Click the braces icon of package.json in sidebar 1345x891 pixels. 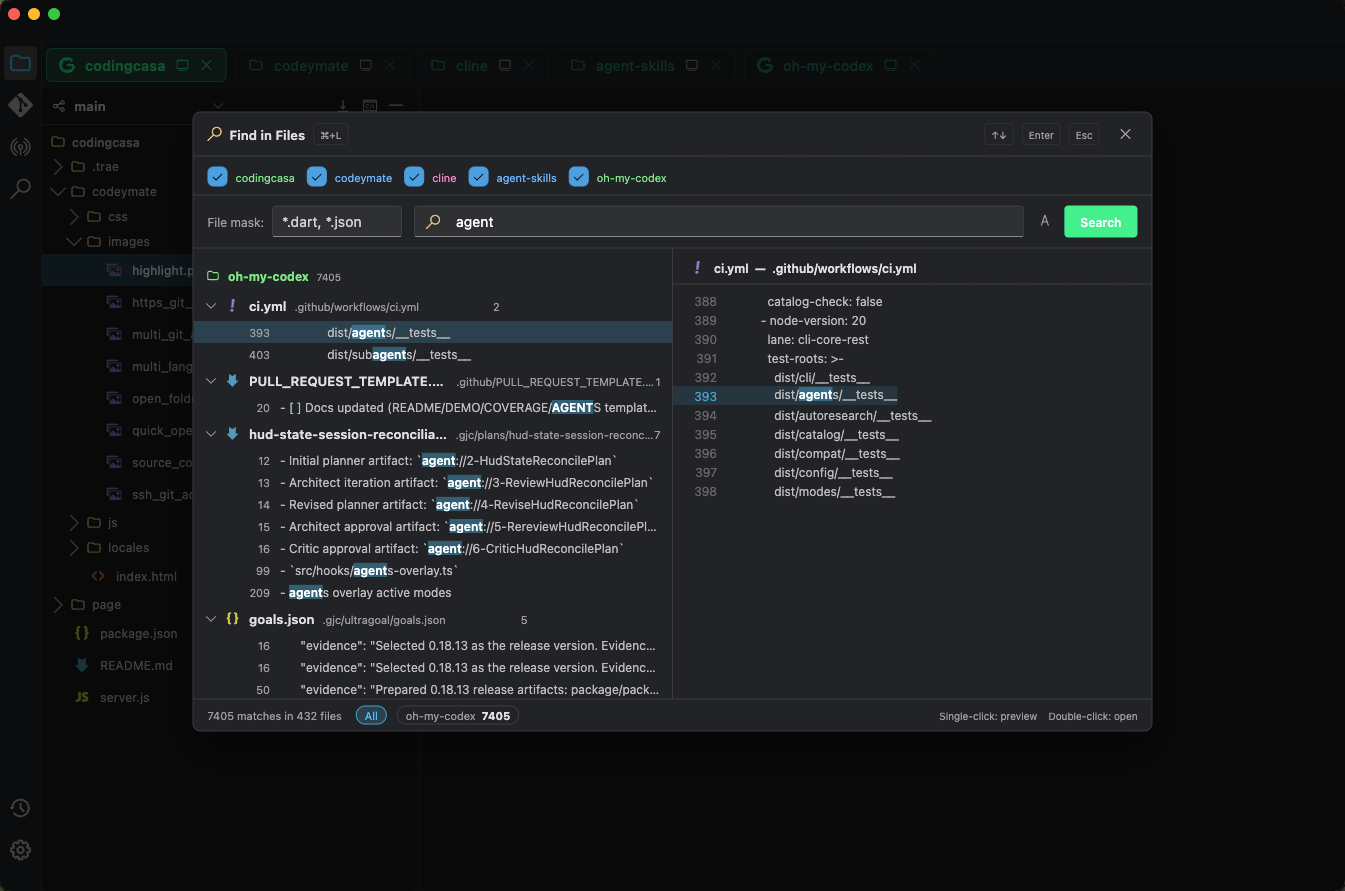point(82,633)
